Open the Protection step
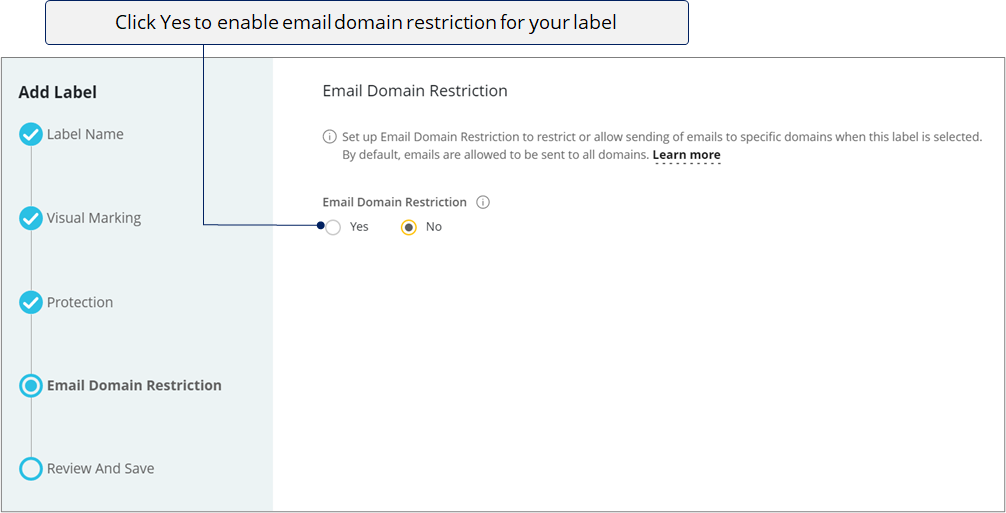 tap(80, 302)
